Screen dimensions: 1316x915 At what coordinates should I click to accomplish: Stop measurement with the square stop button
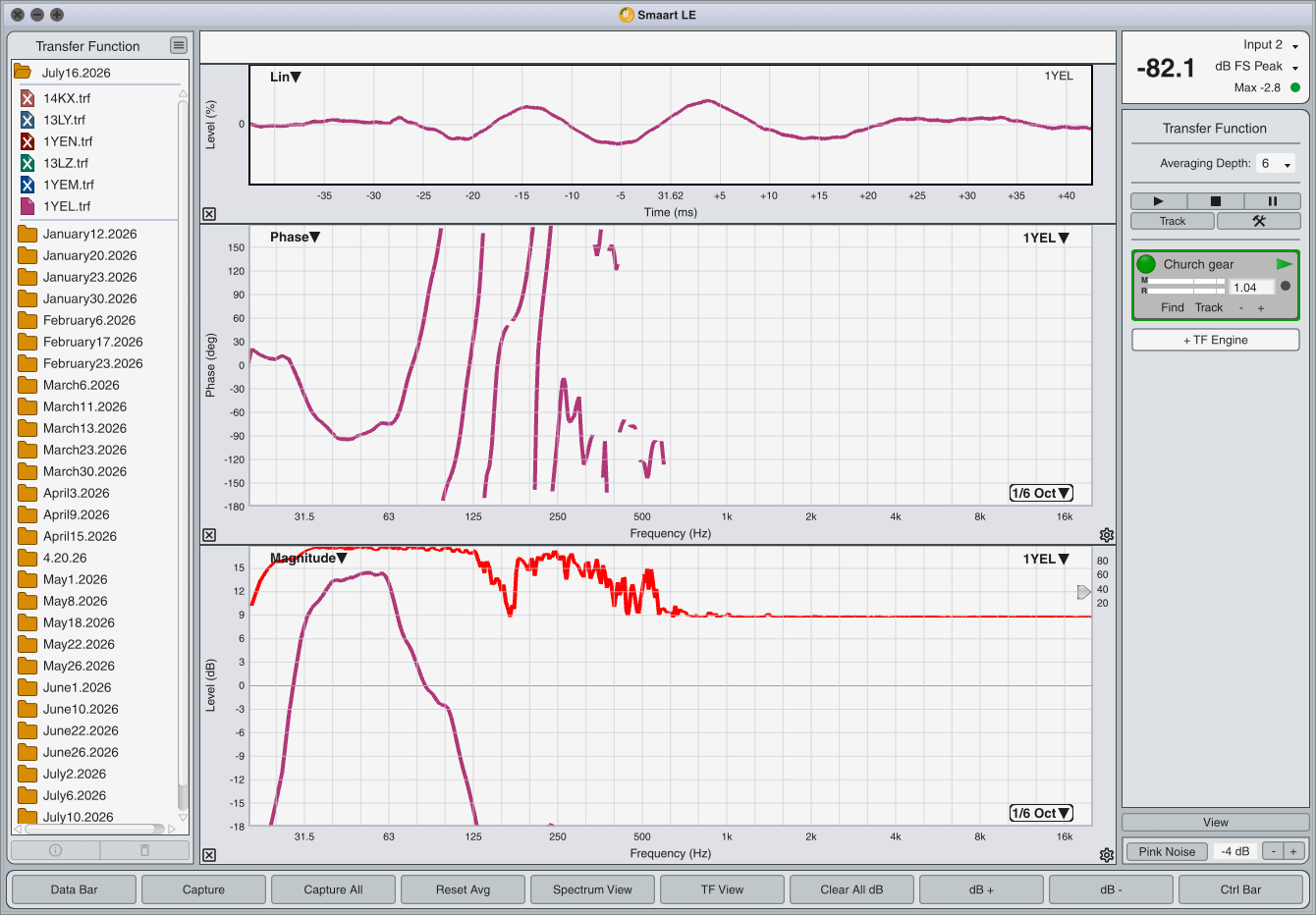coord(1215,200)
